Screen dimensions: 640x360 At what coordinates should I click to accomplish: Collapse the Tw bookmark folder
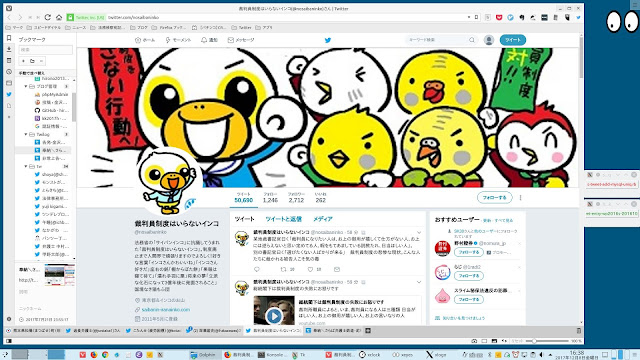click(x=26, y=167)
